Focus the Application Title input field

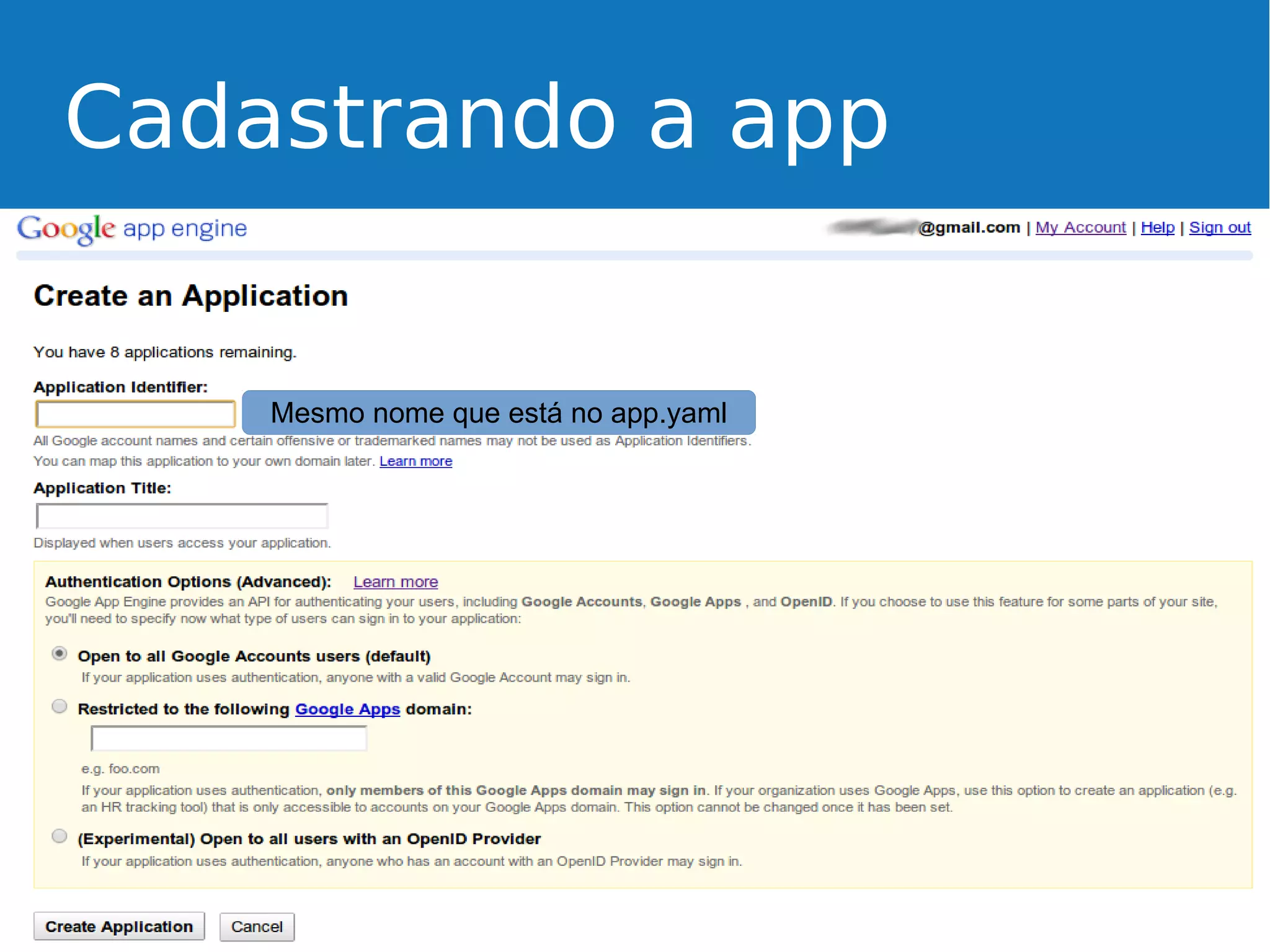click(182, 516)
